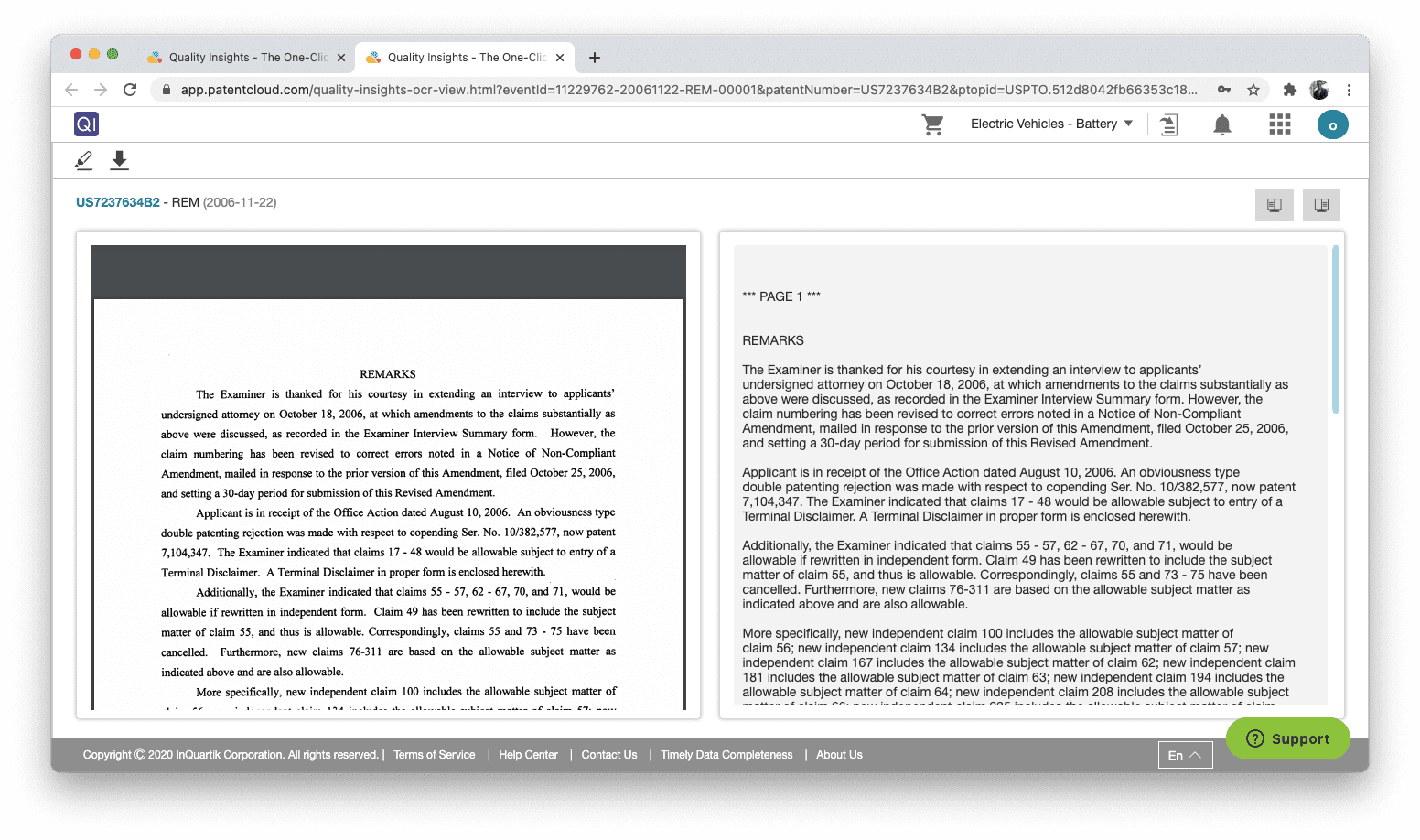Viewport: 1420px width, 840px height.
Task: Switch to image-only view layout
Action: (x=1274, y=205)
